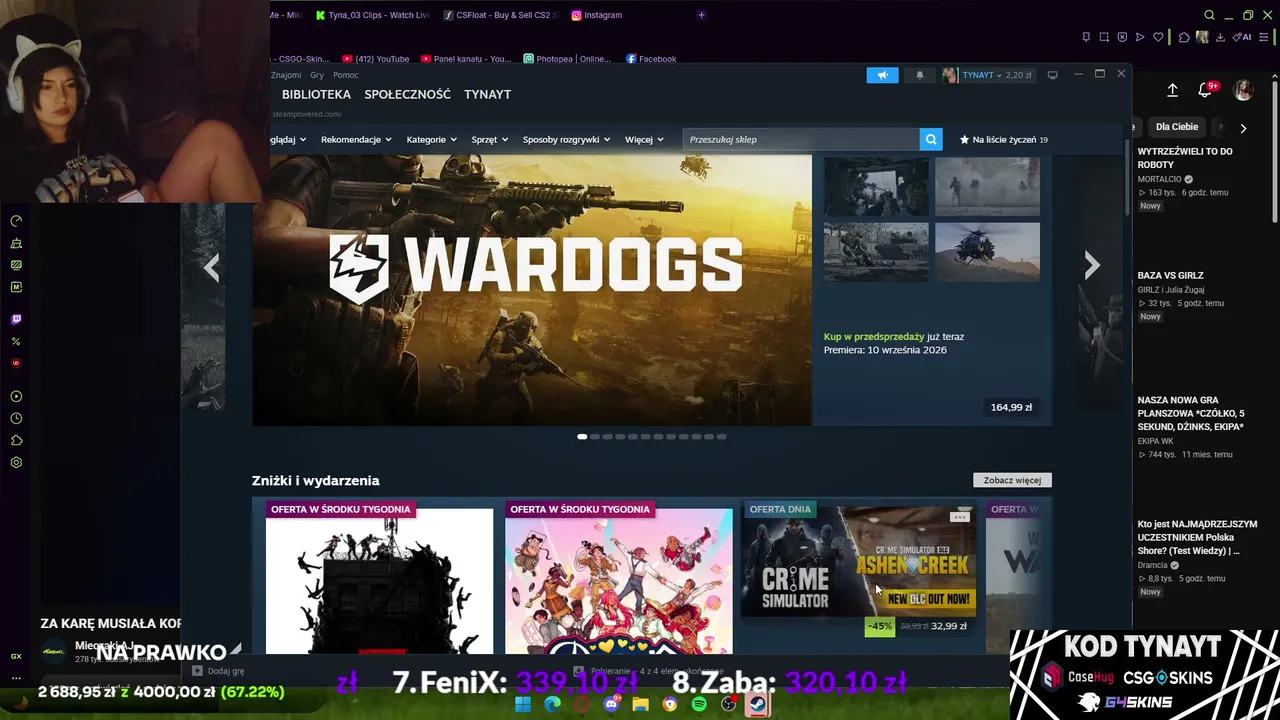The image size is (1280, 720).
Task: Click the store search magnifier button
Action: (931, 140)
